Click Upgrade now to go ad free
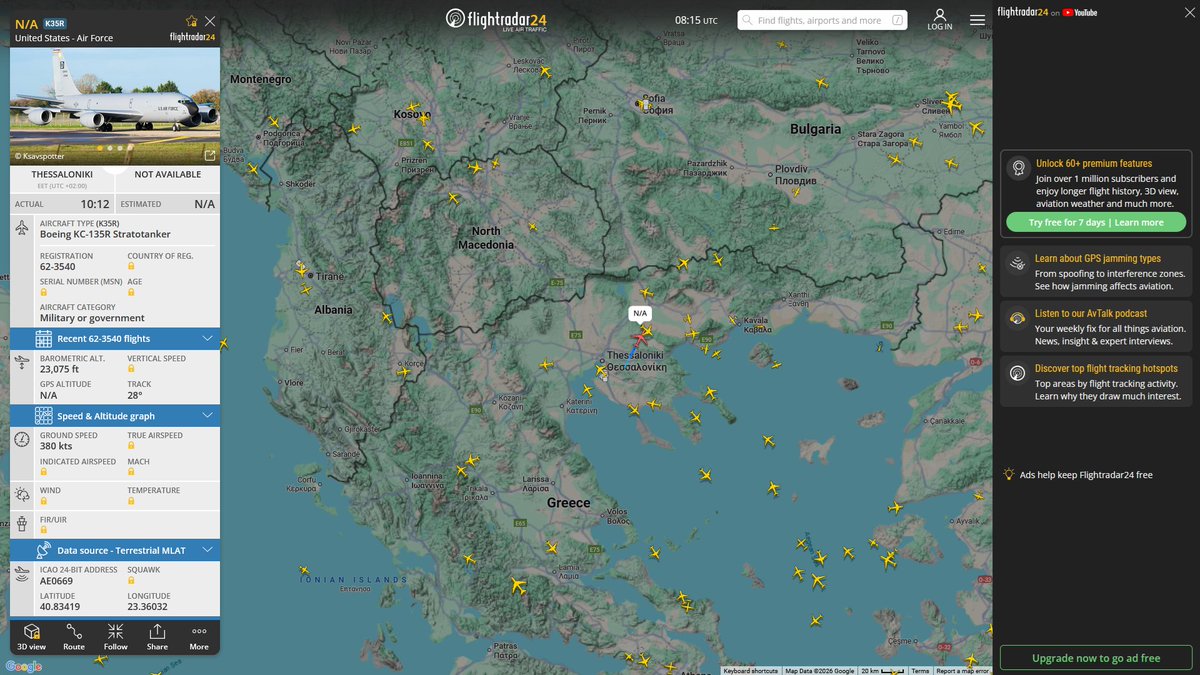Image resolution: width=1200 pixels, height=675 pixels. [x=1096, y=658]
